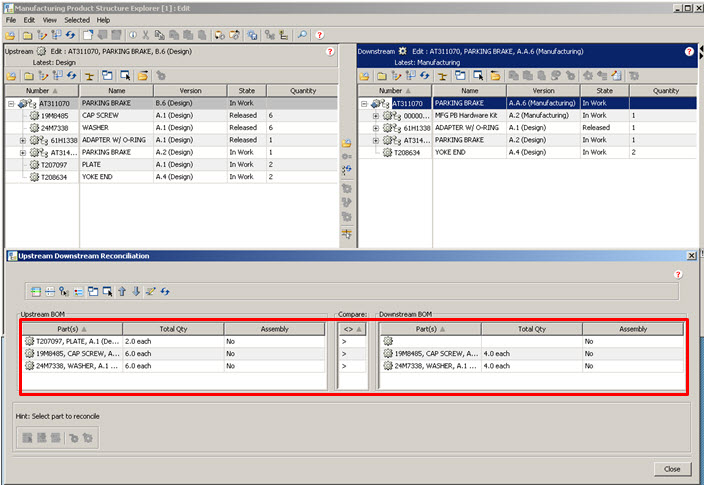Click the State column header in the Downstream tree

[604, 91]
